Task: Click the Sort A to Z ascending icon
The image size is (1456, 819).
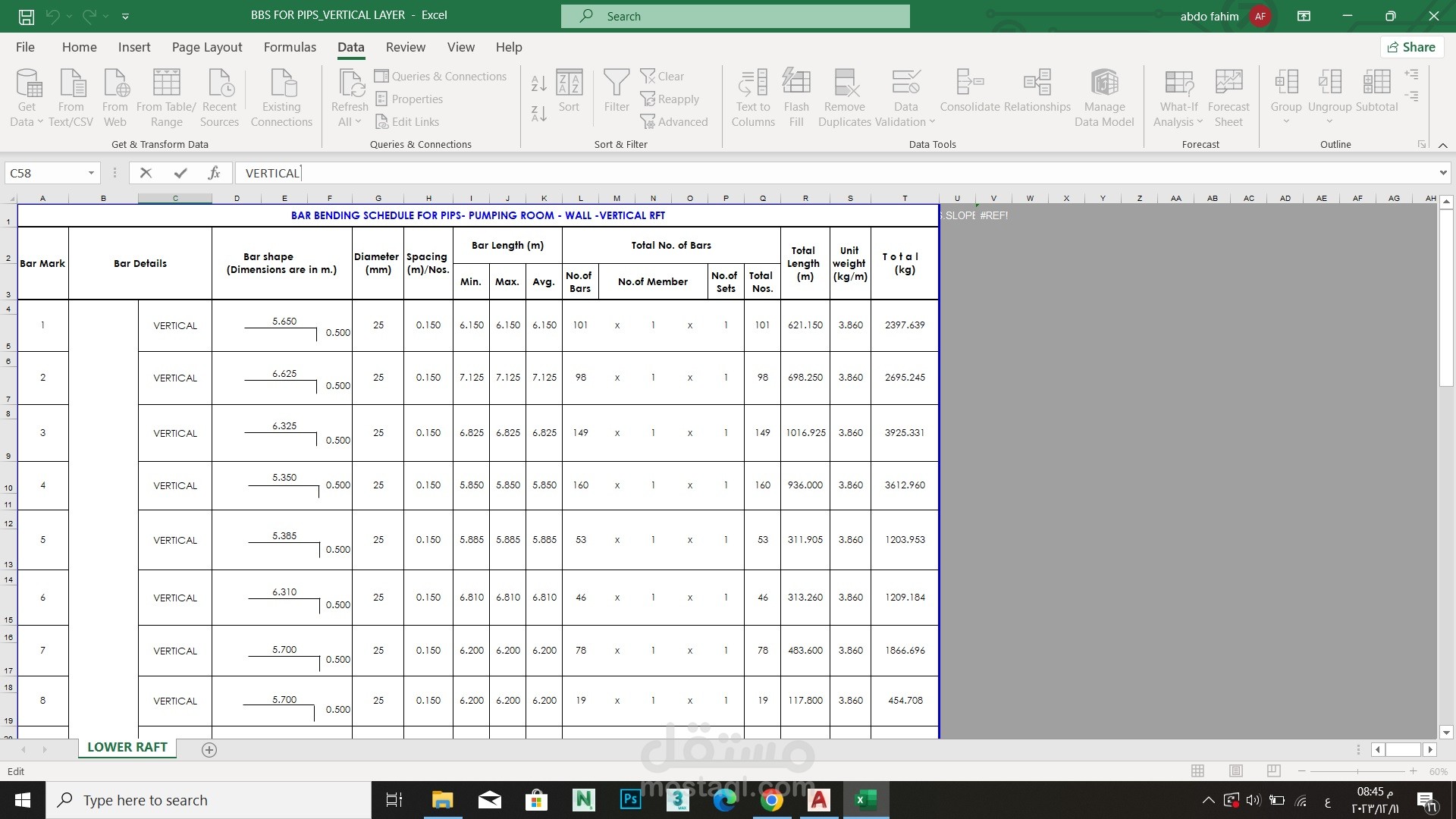Action: [x=538, y=83]
